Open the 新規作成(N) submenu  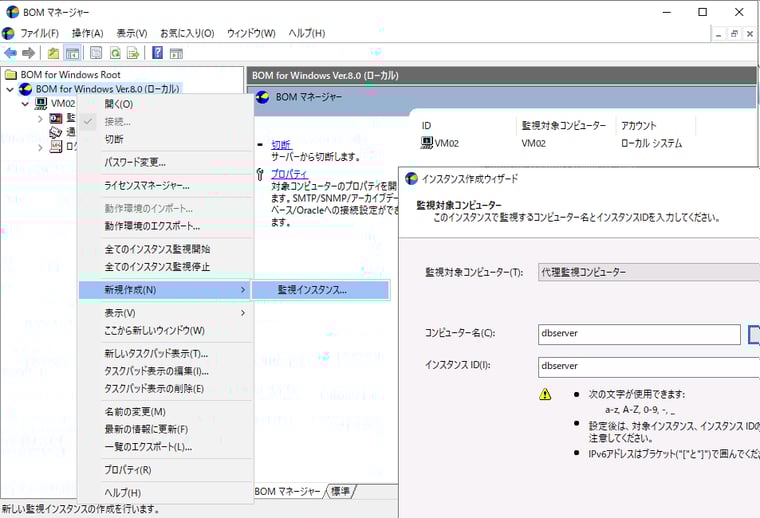[x=165, y=290]
